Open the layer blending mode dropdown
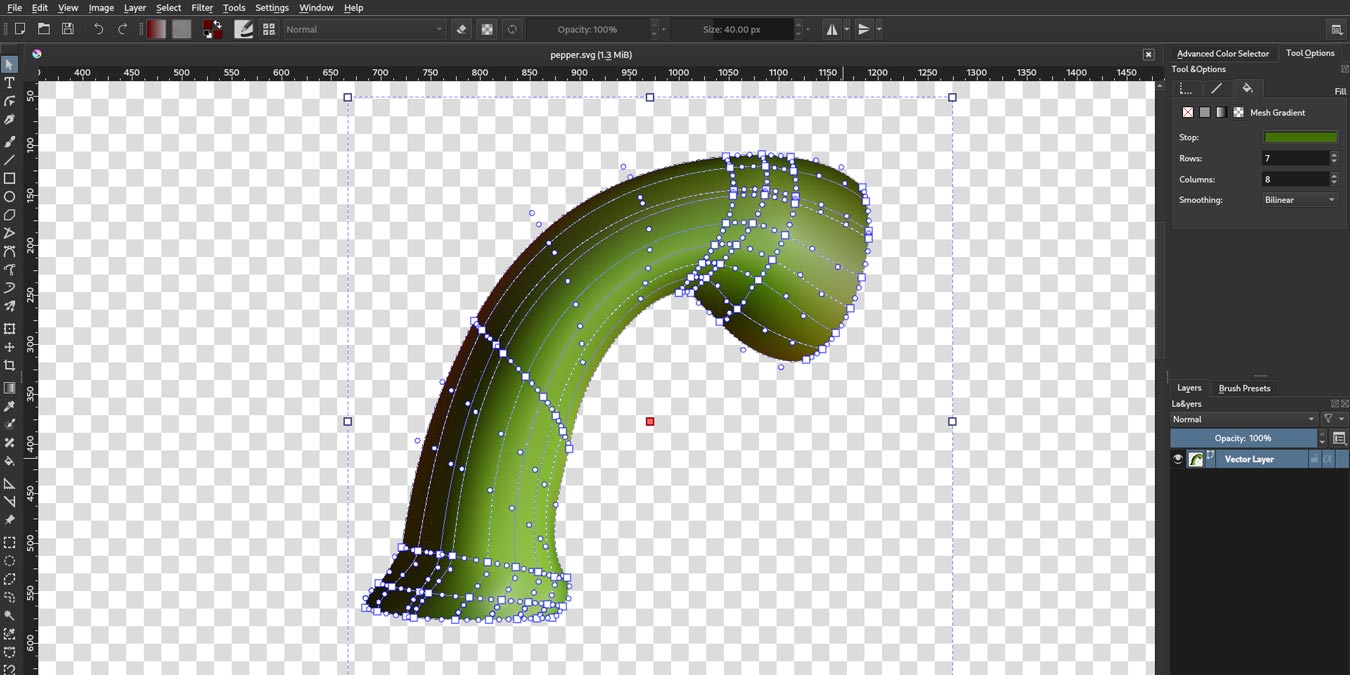Viewport: 1350px width, 675px height. tap(1243, 418)
